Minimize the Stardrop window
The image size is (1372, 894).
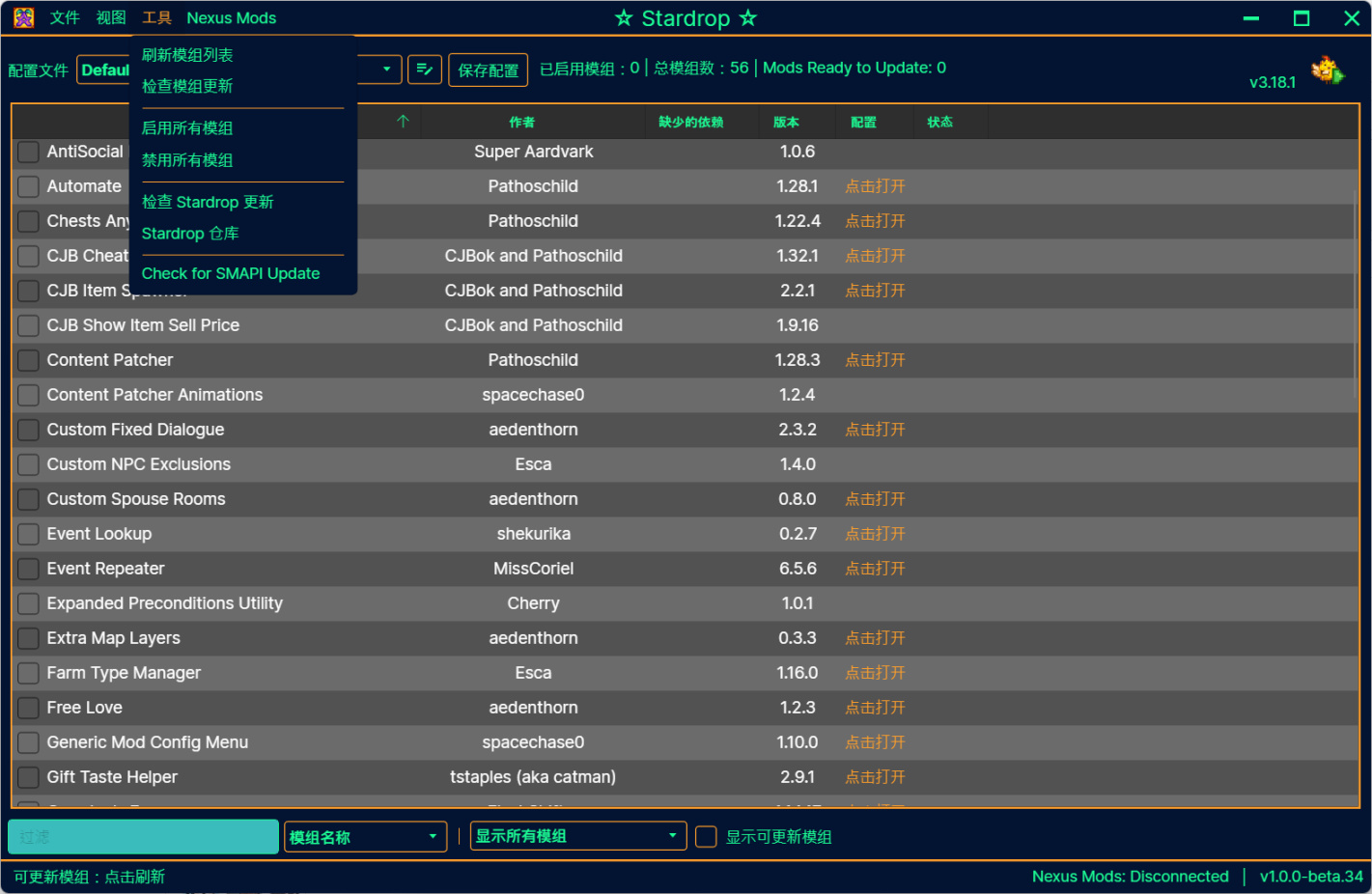tap(1251, 18)
